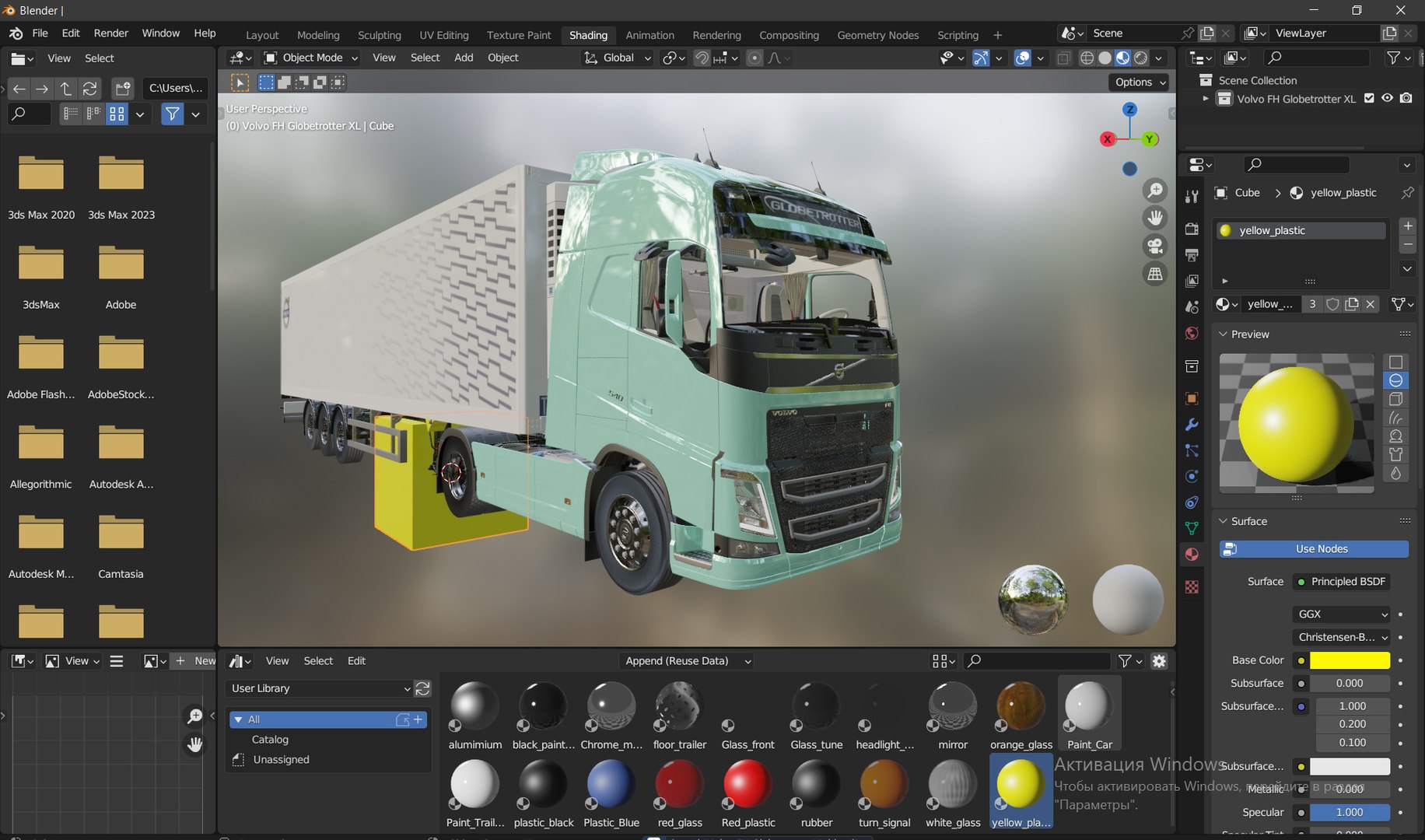Open the Object Mode dropdown
The width and height of the screenshot is (1425, 840).
[310, 58]
